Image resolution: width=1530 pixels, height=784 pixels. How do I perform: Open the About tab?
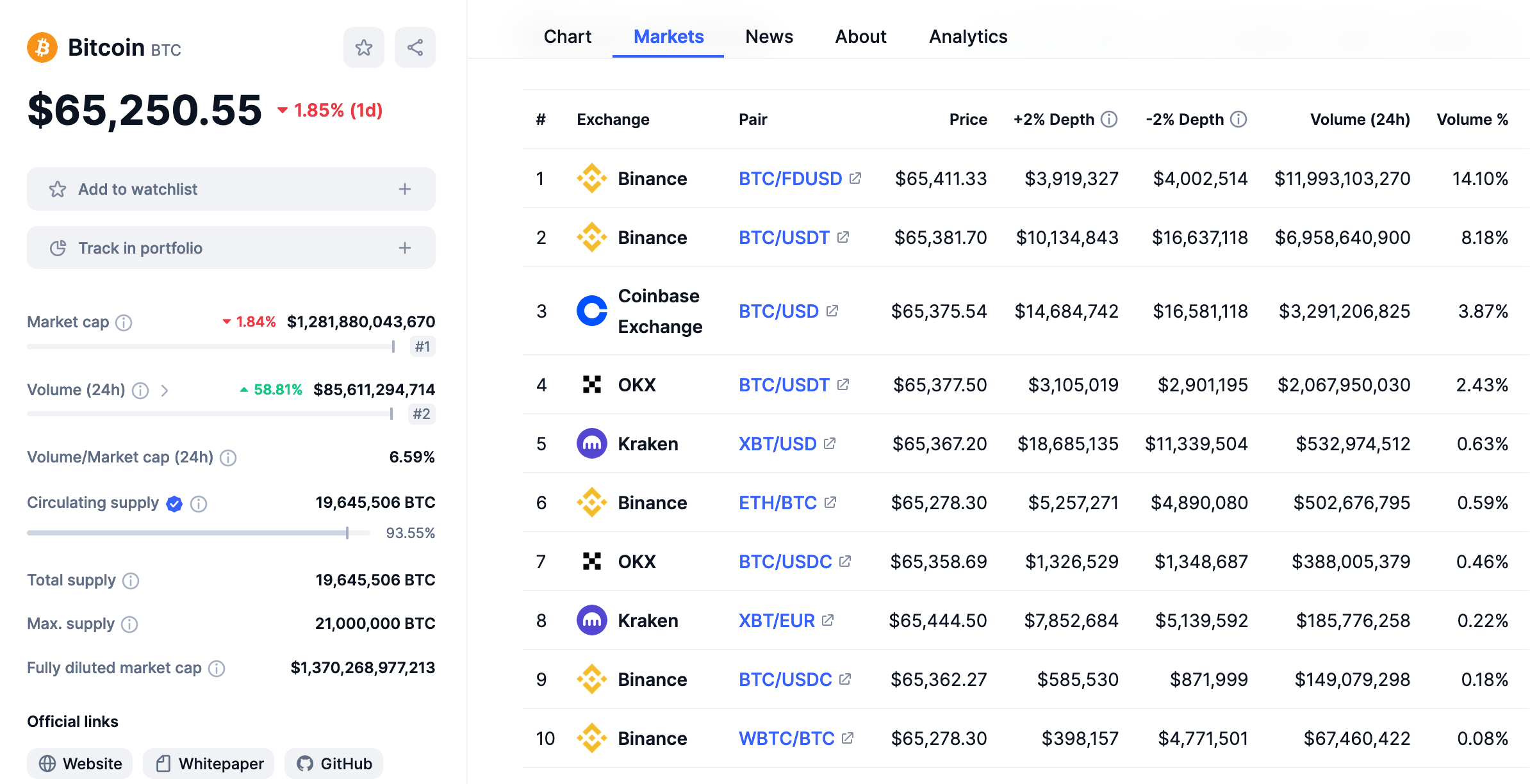860,37
